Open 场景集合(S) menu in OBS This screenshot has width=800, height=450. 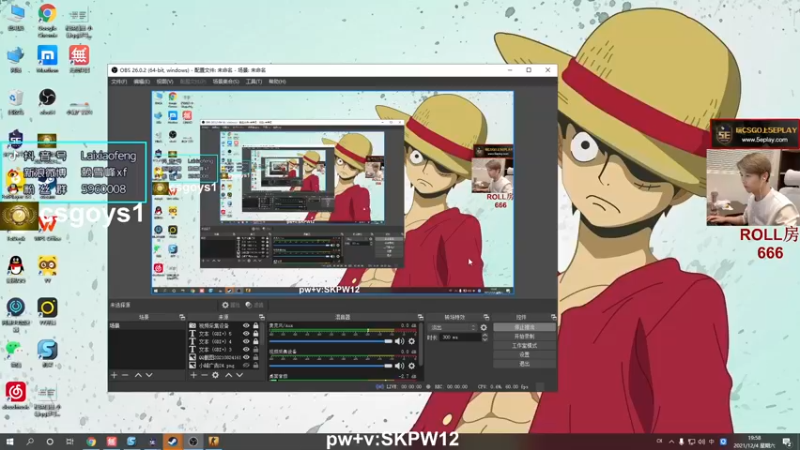point(226,82)
